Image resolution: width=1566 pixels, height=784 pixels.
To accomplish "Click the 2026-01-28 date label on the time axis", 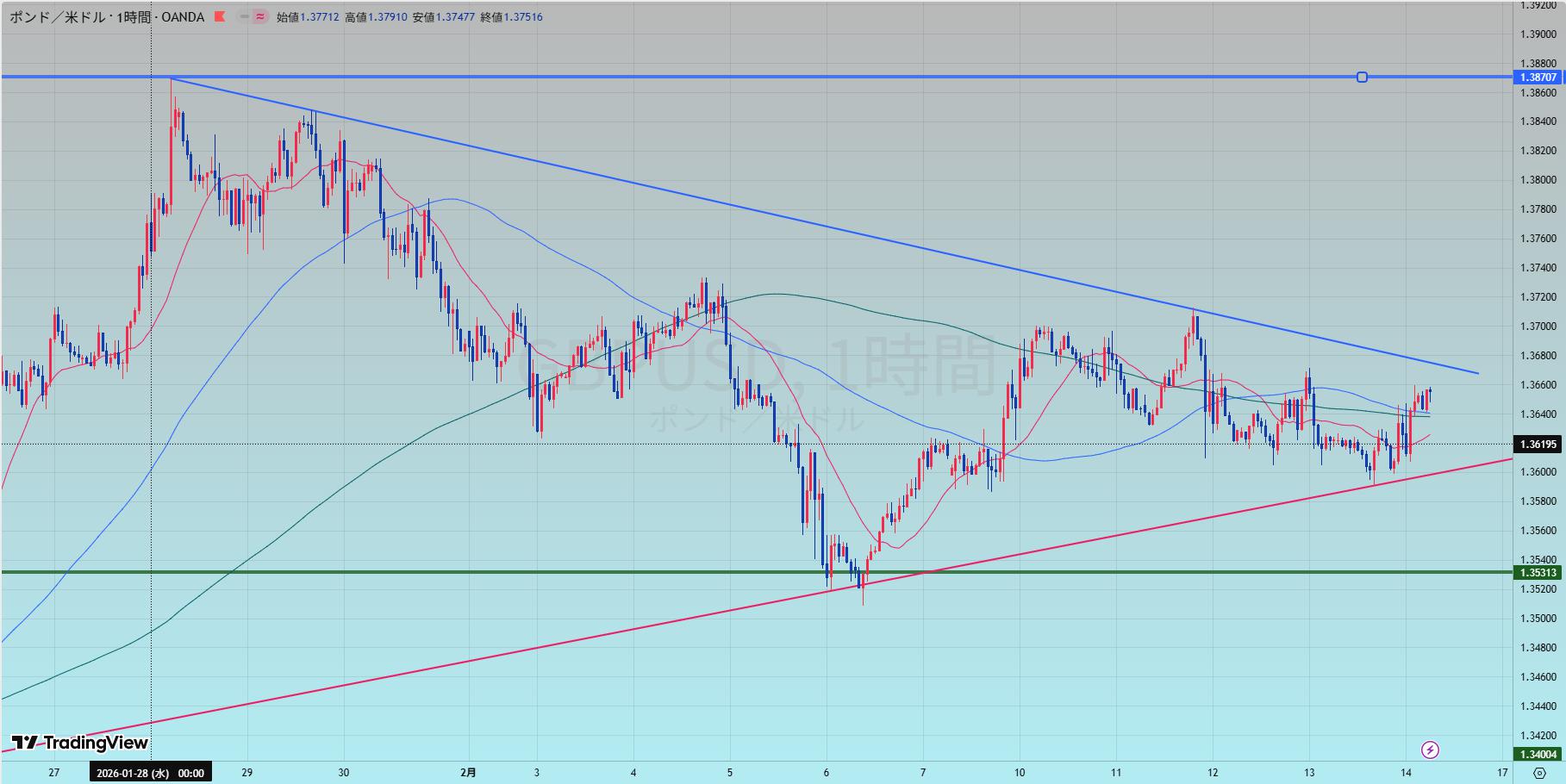I will pyautogui.click(x=151, y=773).
